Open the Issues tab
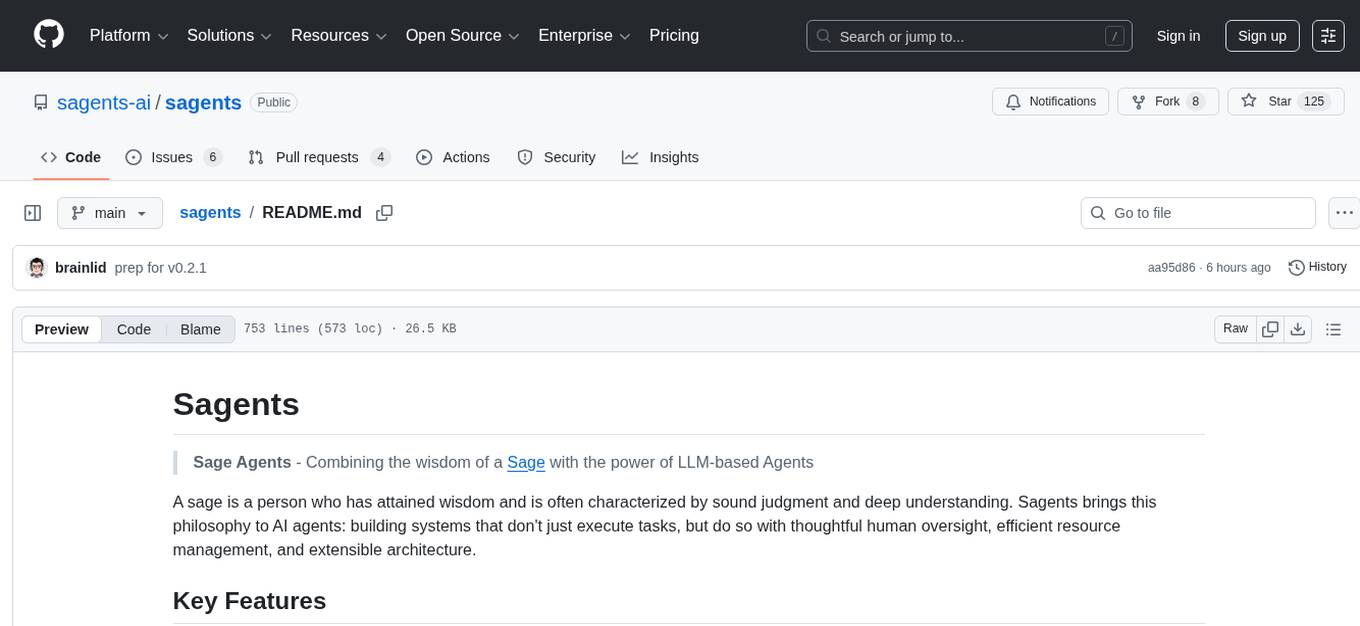 (172, 157)
